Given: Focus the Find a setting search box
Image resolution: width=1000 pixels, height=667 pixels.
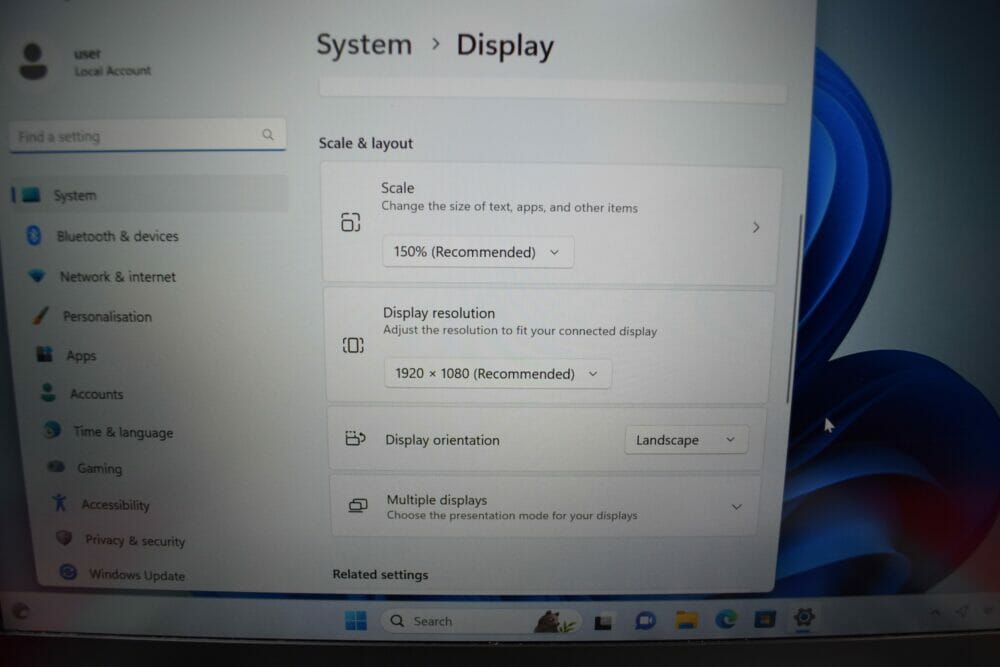Looking at the screenshot, I should (147, 136).
